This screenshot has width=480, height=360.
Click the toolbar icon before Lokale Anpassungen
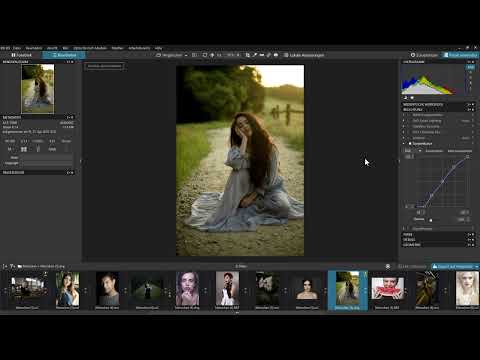276,55
